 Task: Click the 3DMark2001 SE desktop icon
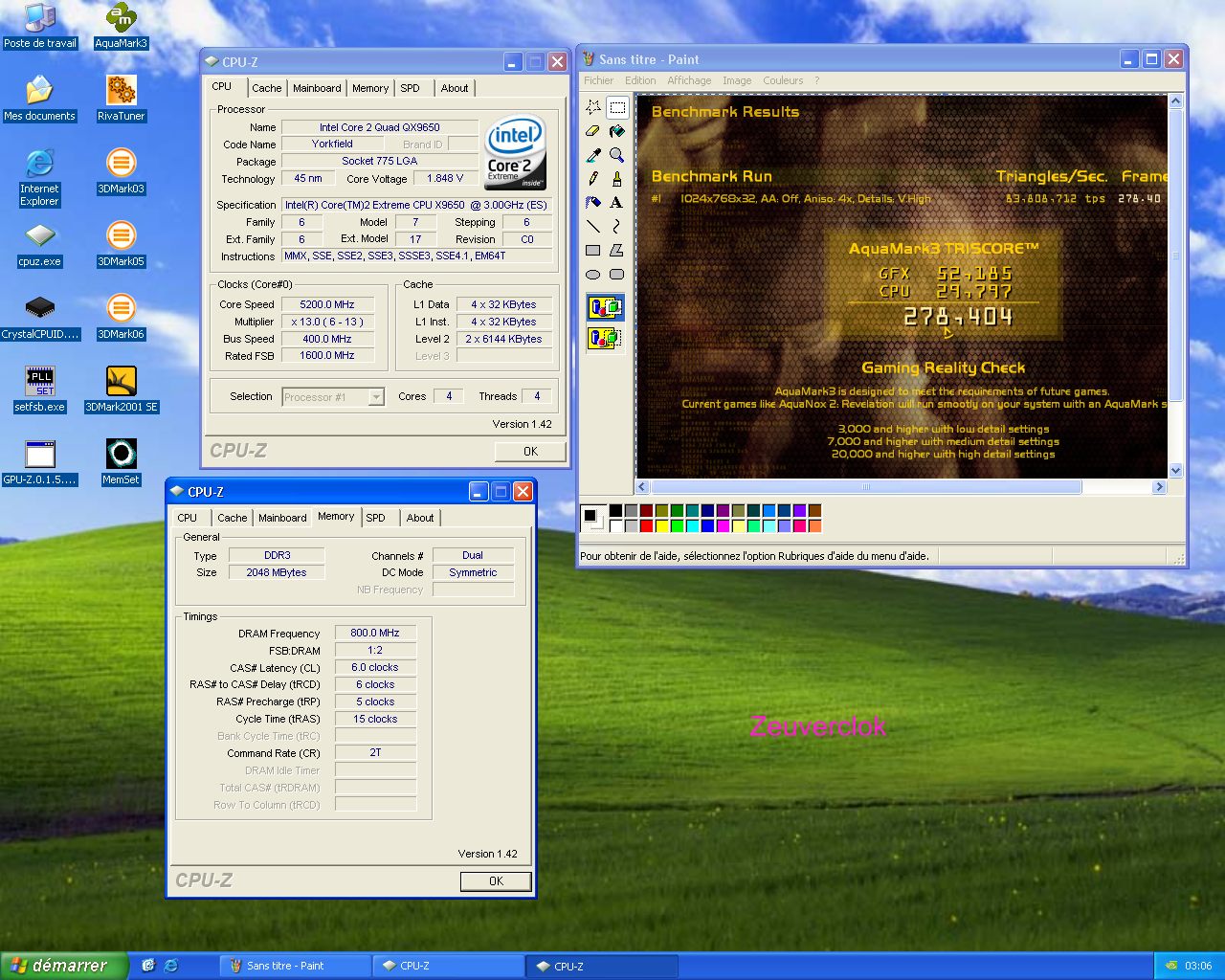(121, 390)
